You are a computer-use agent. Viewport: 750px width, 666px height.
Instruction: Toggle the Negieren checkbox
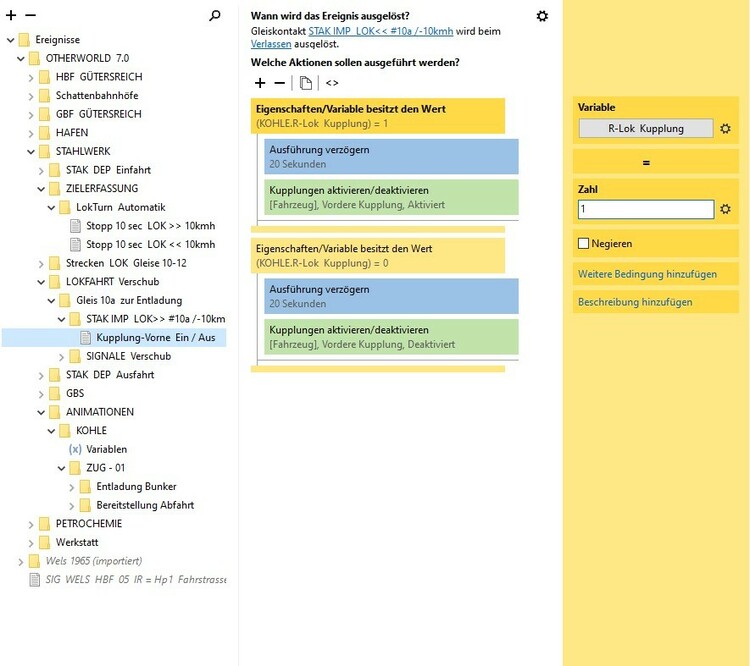pos(584,243)
